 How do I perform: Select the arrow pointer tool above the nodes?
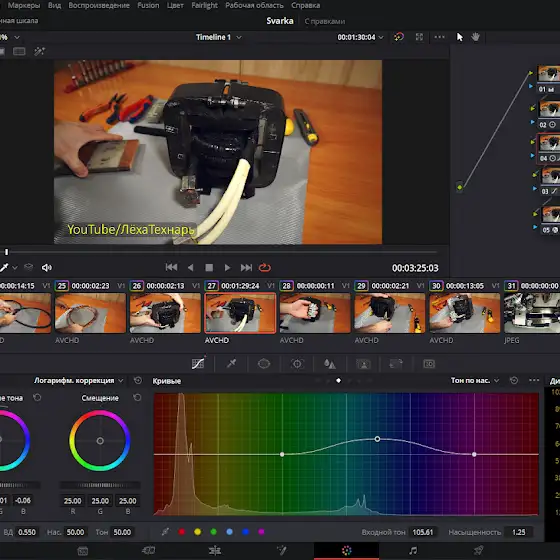(x=460, y=37)
